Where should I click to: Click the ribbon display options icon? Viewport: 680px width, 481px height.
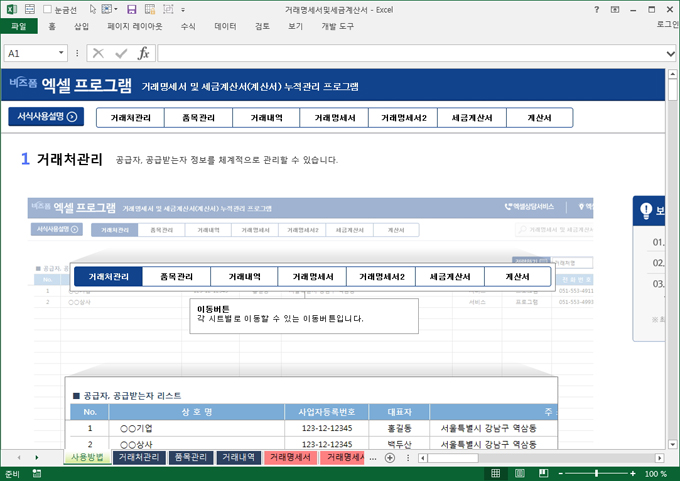tap(615, 9)
